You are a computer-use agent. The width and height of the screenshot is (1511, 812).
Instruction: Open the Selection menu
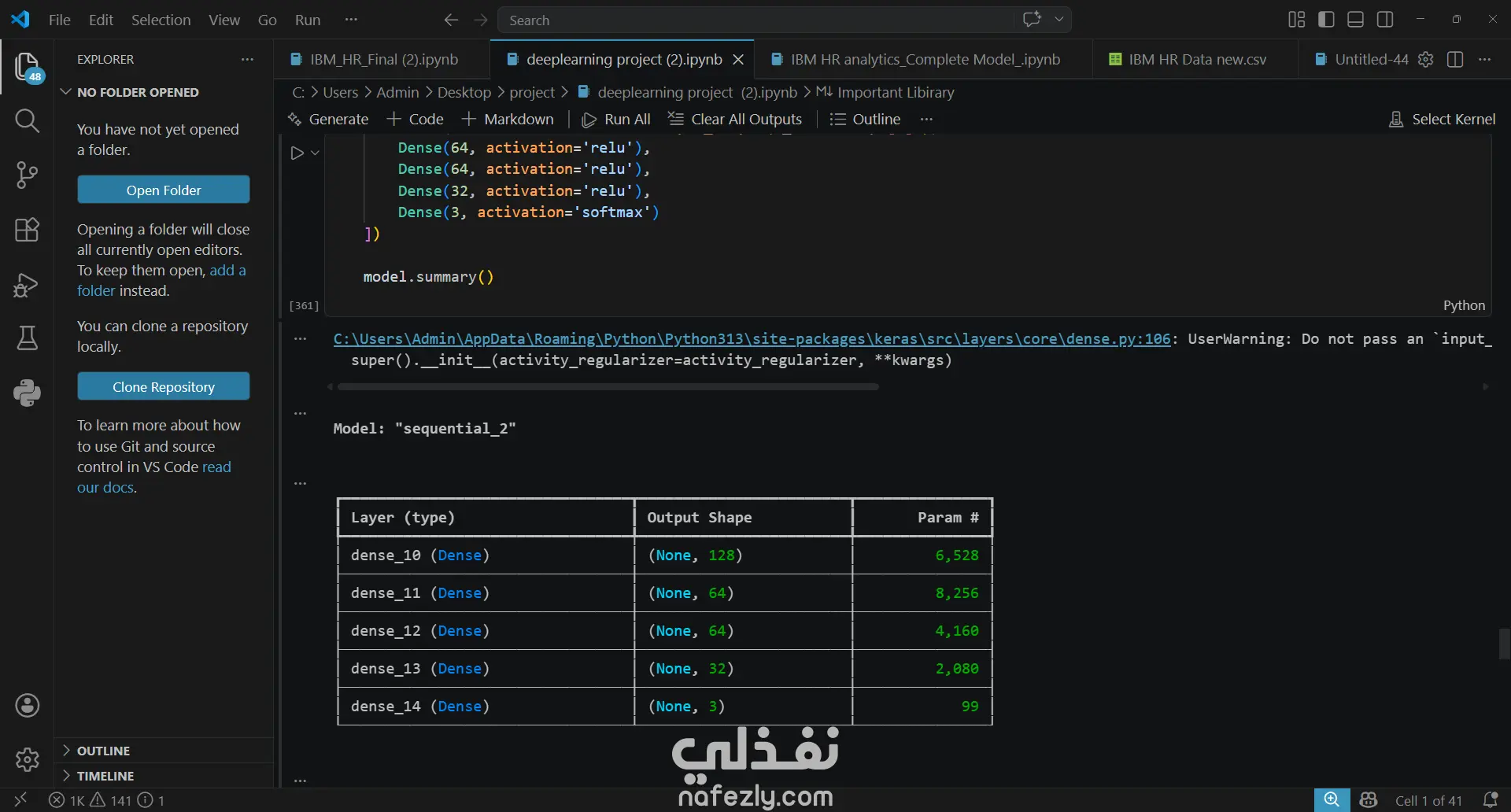tap(161, 20)
